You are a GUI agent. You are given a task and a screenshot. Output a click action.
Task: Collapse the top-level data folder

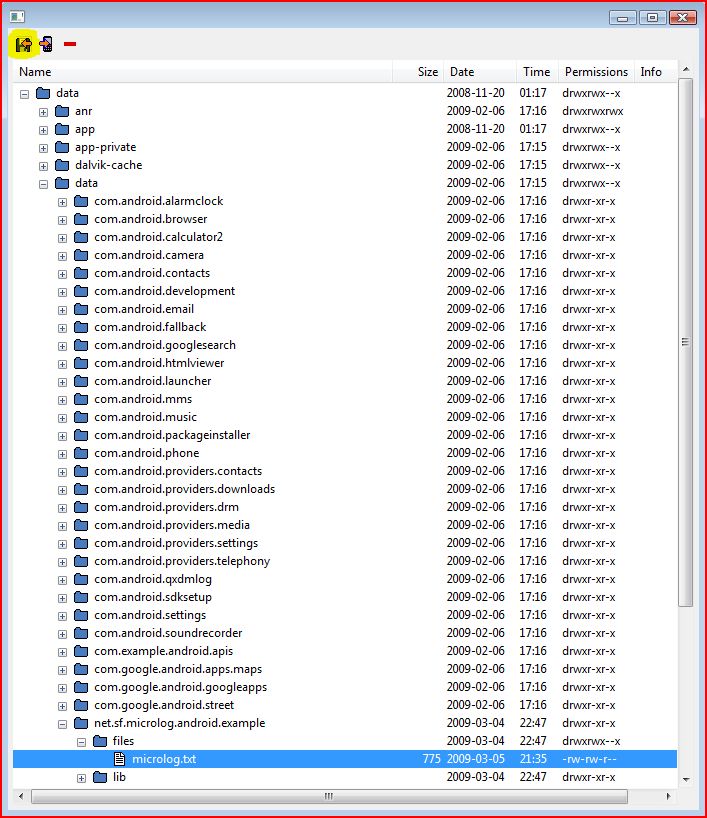(x=25, y=94)
